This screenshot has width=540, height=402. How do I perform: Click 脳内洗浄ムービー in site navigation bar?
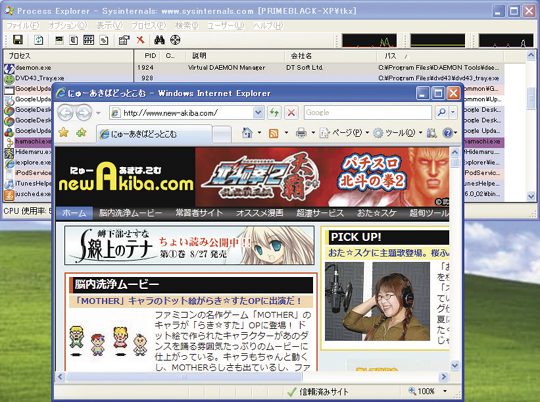[131, 213]
